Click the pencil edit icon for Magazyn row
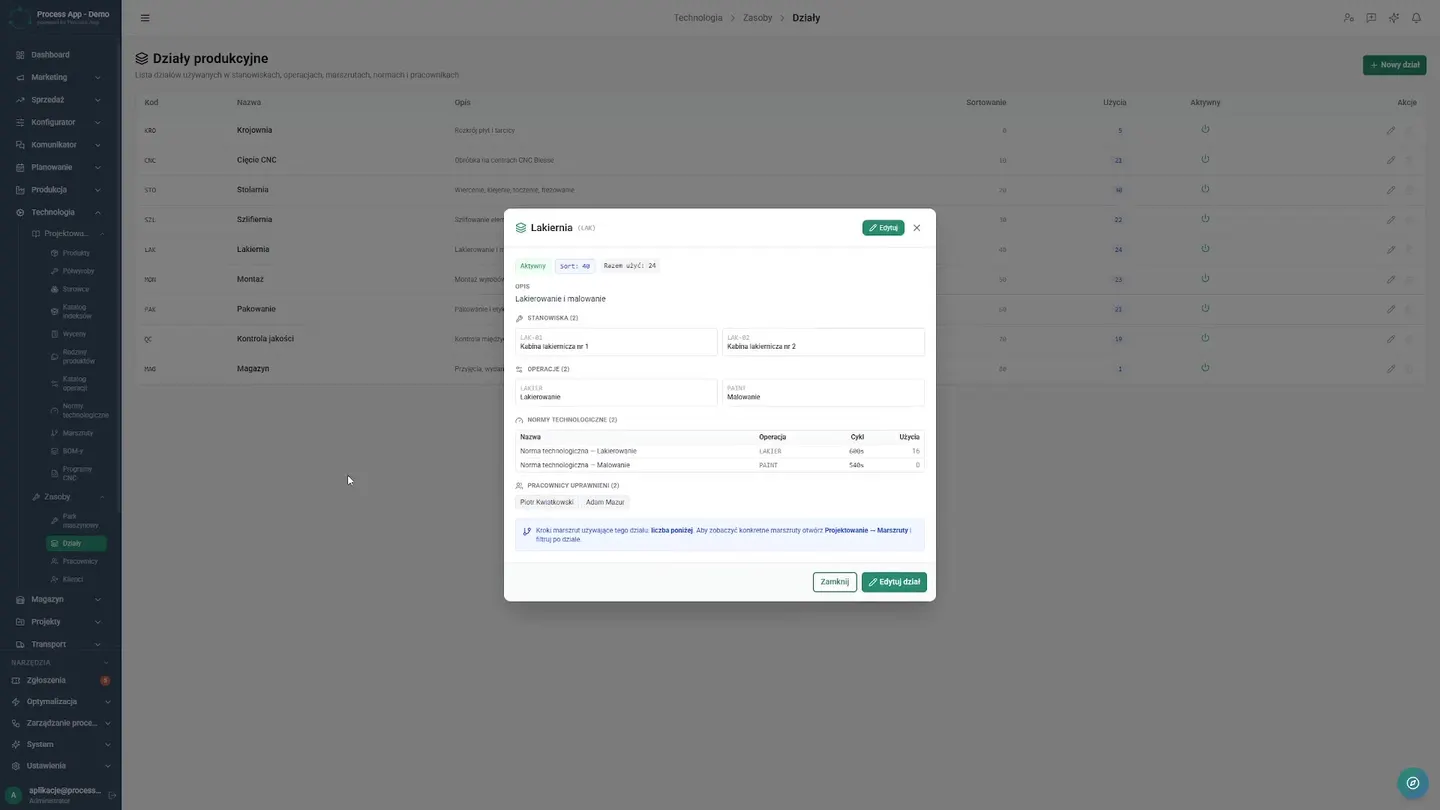The width and height of the screenshot is (1440, 810). 1391,369
